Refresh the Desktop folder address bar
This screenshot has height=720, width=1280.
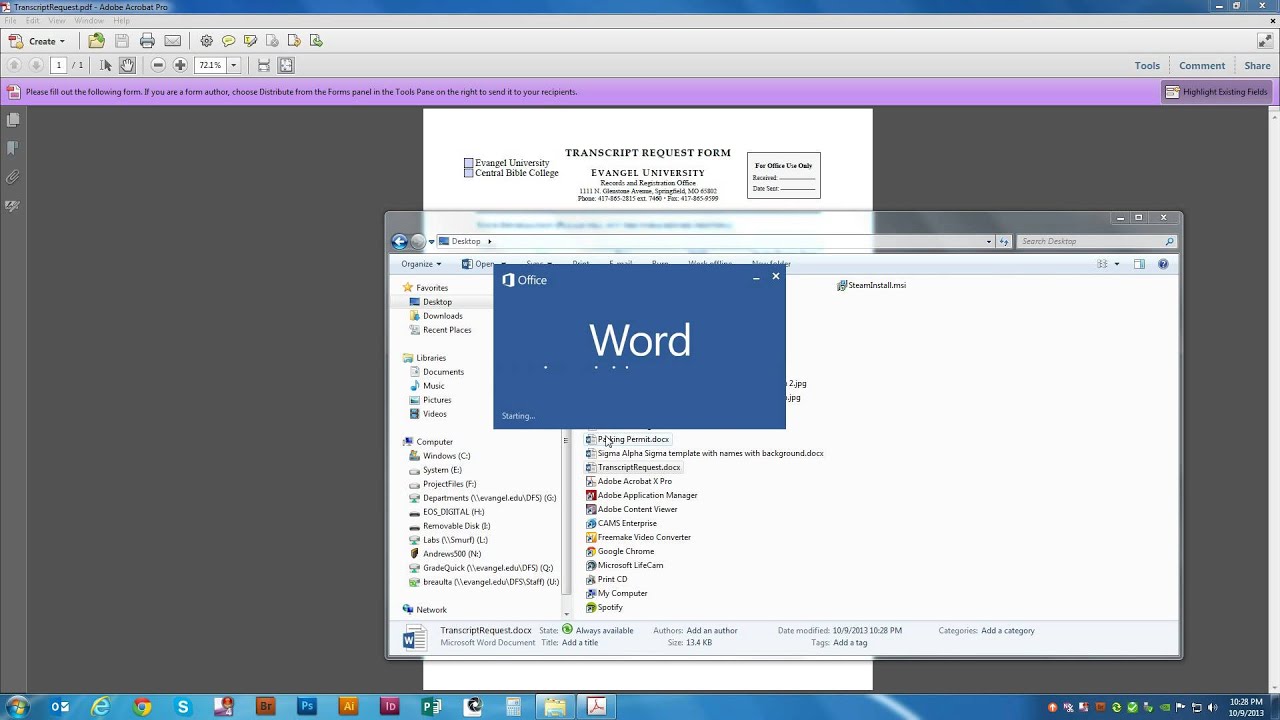coord(1006,241)
